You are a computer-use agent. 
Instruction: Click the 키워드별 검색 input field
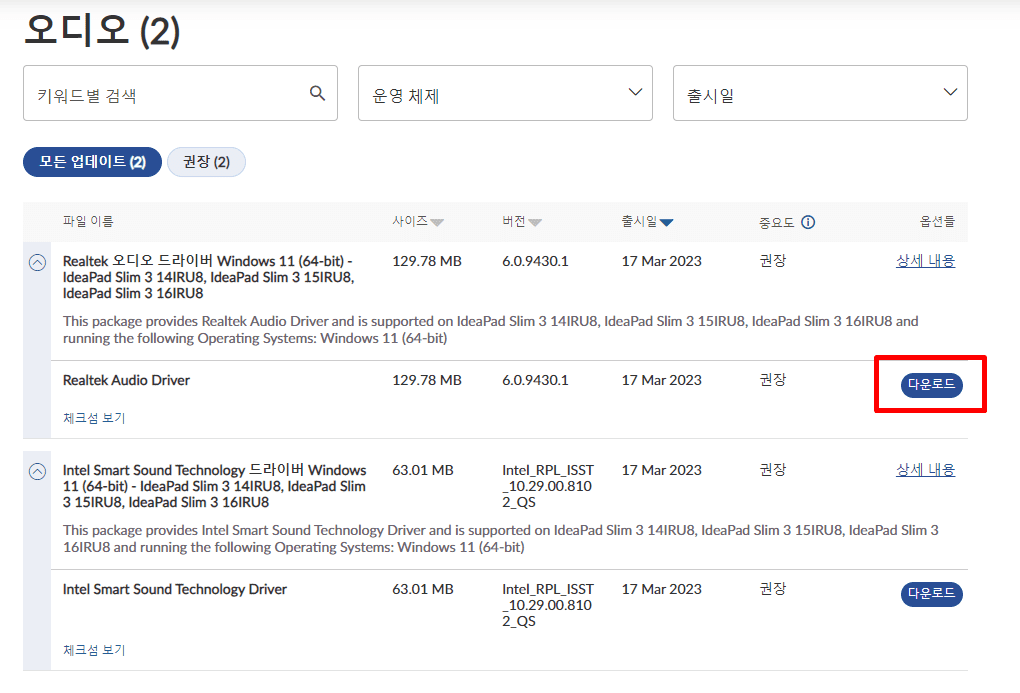[x=180, y=93]
